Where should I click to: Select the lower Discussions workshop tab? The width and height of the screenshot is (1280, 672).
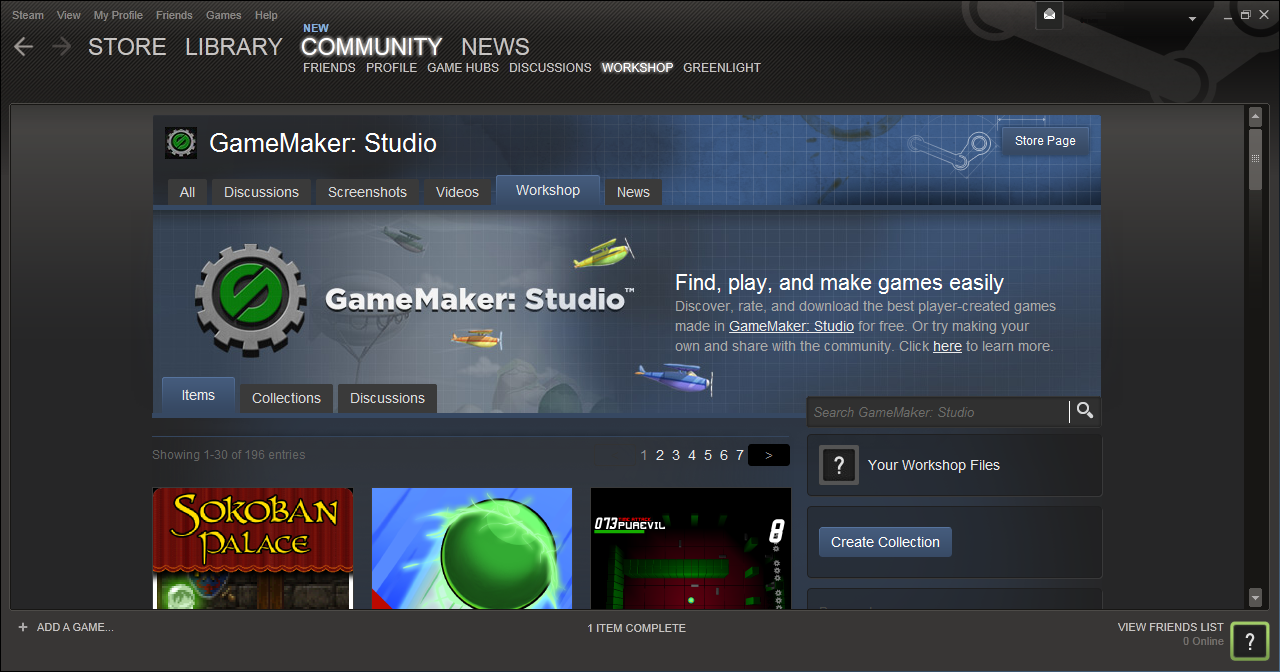pyautogui.click(x=387, y=398)
